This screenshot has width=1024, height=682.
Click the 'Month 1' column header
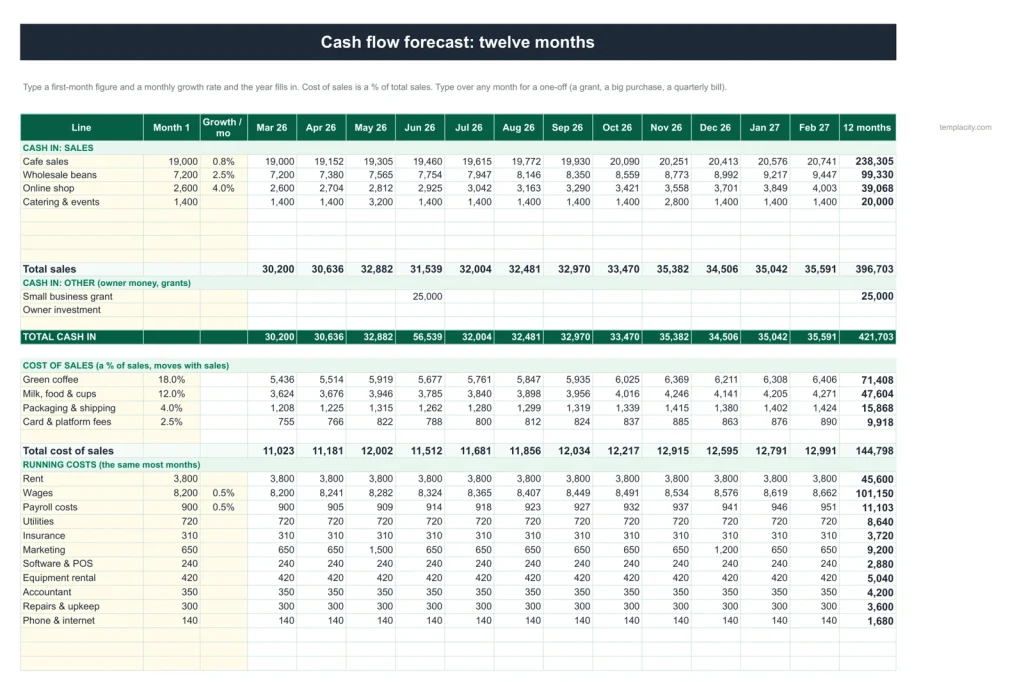point(171,127)
